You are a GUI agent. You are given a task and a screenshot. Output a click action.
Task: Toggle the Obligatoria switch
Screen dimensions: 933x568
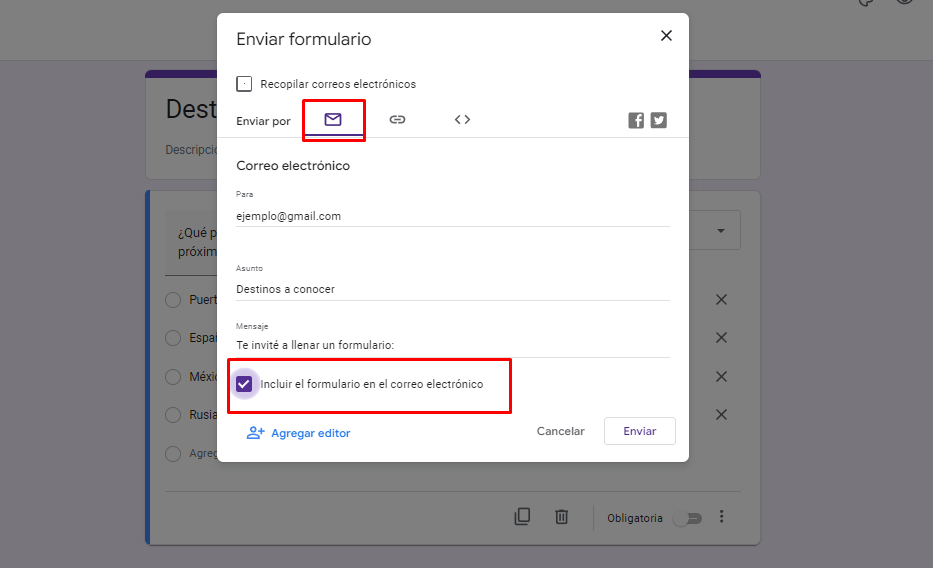tap(687, 518)
